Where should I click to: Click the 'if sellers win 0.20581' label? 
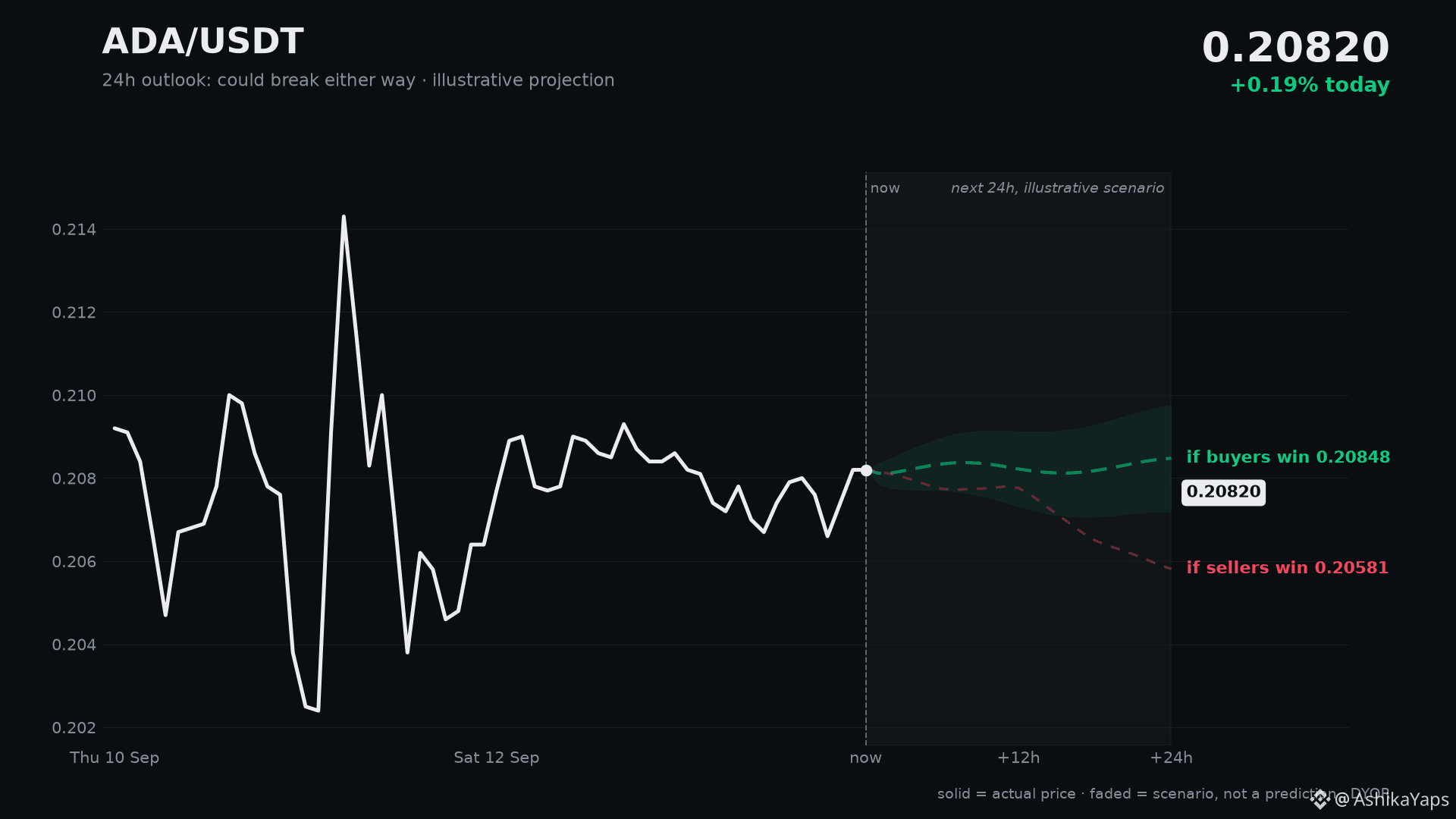coord(1287,568)
